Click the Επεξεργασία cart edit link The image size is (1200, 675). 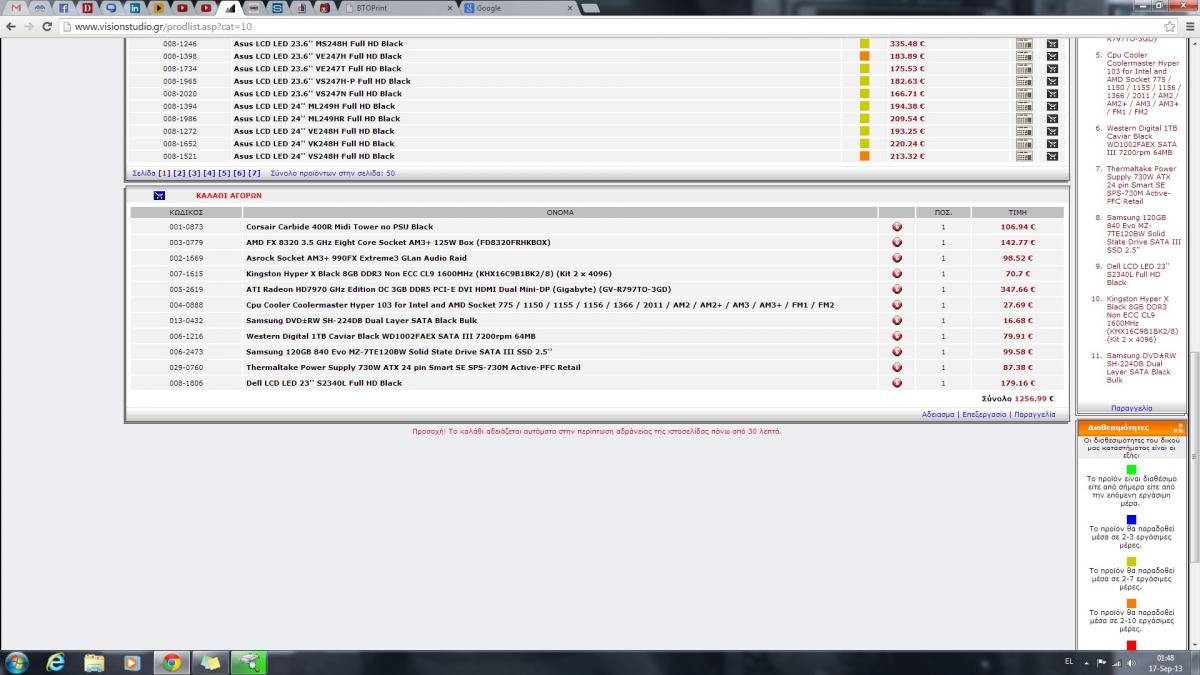click(983, 414)
